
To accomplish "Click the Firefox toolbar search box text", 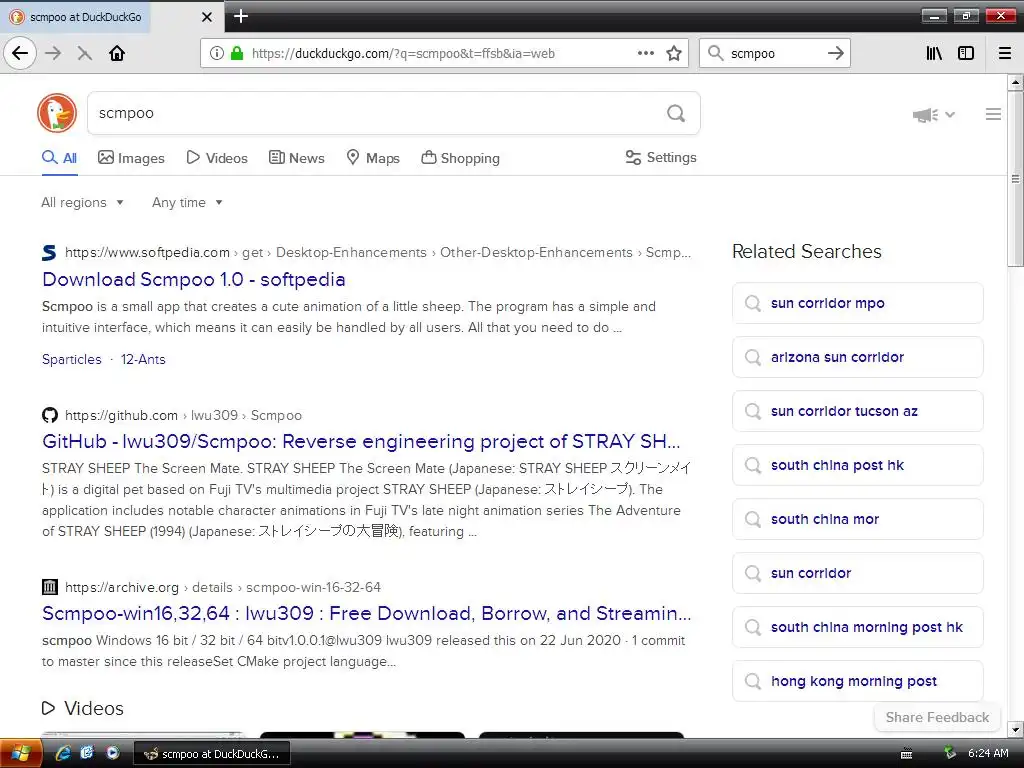I will [774, 54].
